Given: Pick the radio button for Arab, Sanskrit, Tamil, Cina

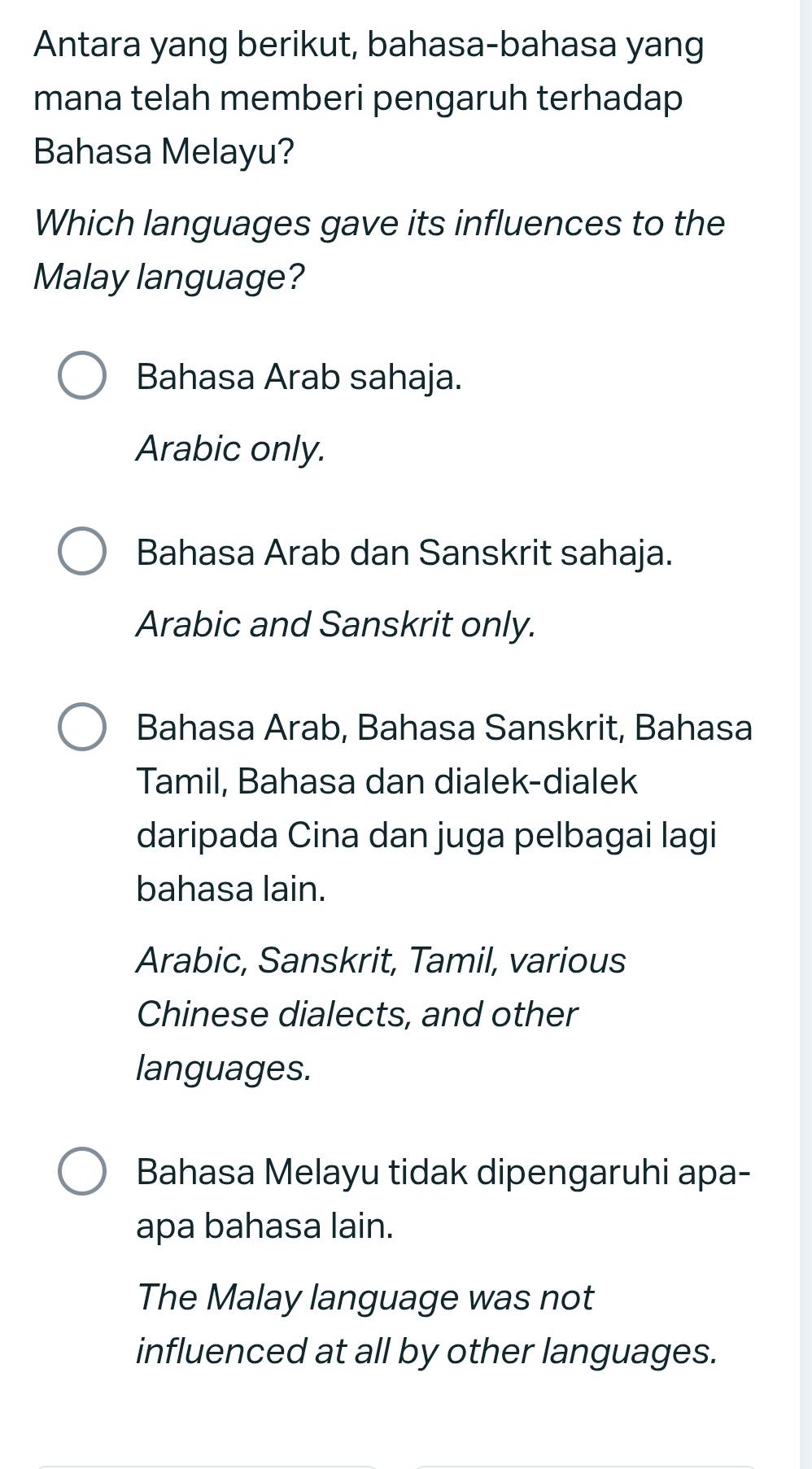Looking at the screenshot, I should click(82, 727).
